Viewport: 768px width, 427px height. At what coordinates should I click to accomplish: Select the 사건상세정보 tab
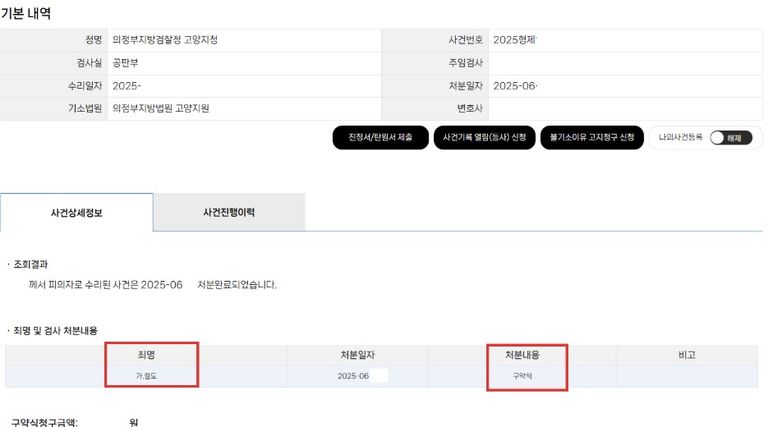[x=77, y=212]
